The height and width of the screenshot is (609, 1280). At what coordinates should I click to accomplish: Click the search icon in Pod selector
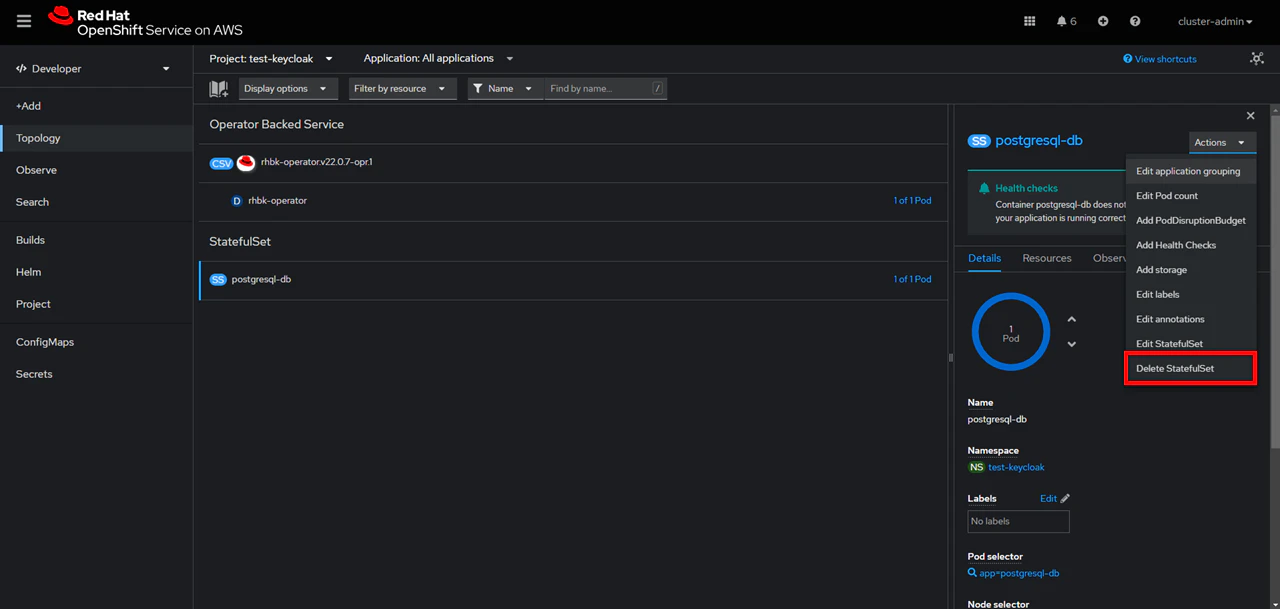tap(972, 573)
